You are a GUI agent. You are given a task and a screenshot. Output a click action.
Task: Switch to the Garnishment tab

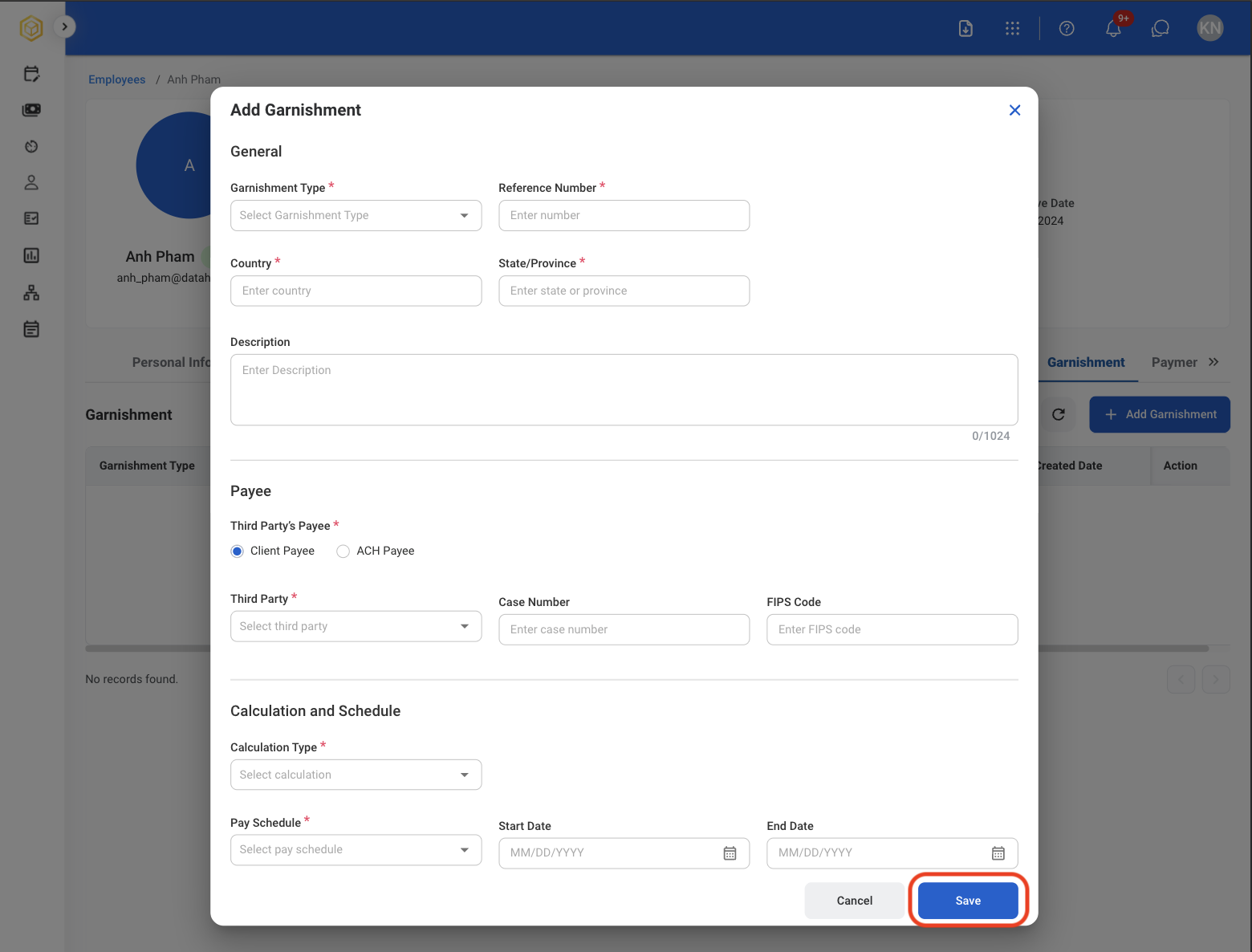[1086, 362]
